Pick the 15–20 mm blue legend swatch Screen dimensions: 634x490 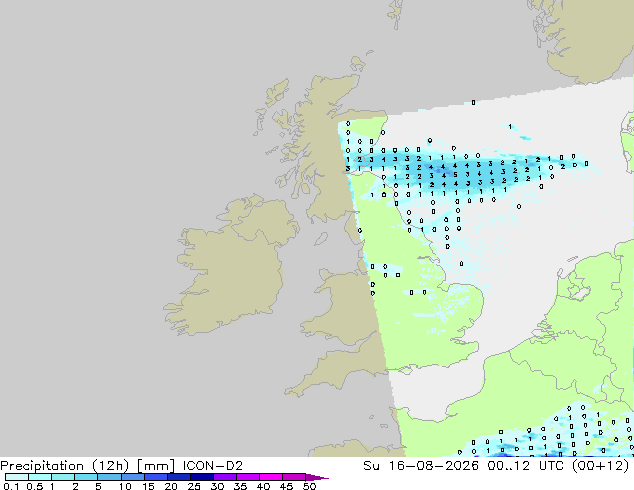pos(156,477)
